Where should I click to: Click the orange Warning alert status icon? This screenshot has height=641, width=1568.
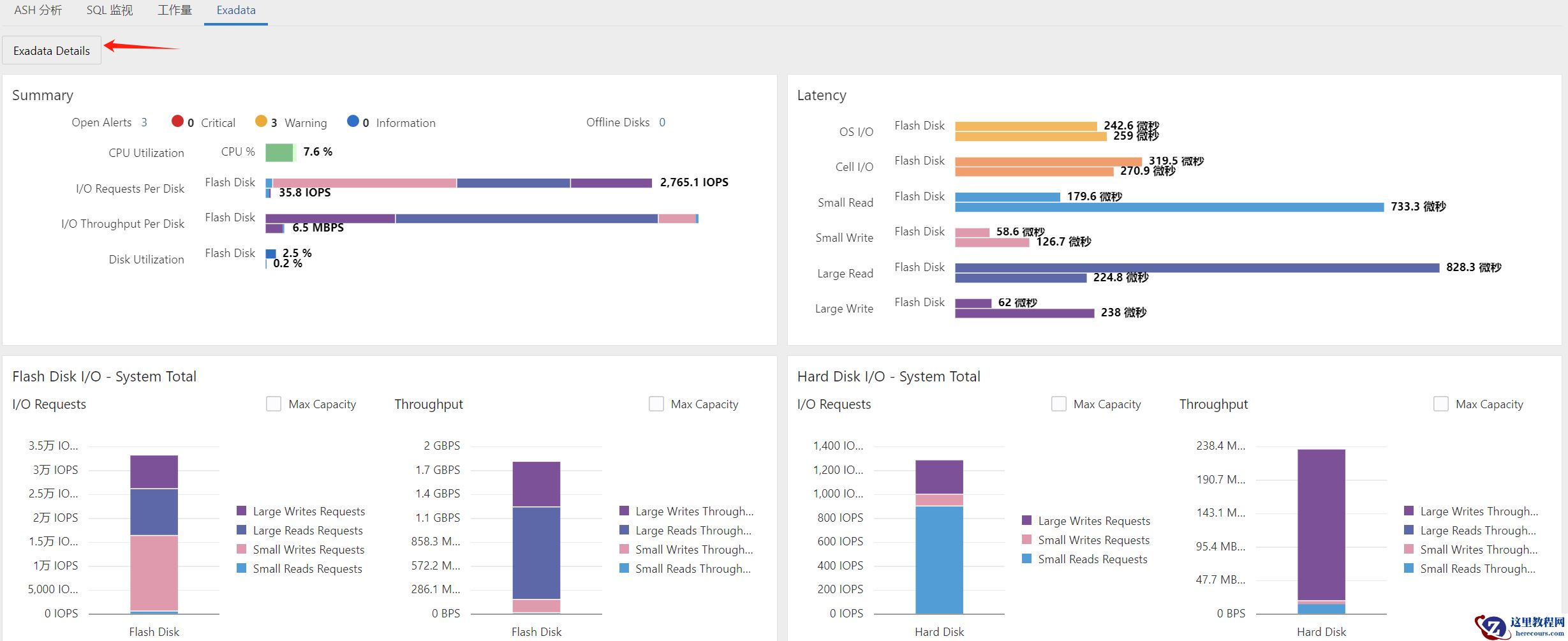tap(261, 121)
